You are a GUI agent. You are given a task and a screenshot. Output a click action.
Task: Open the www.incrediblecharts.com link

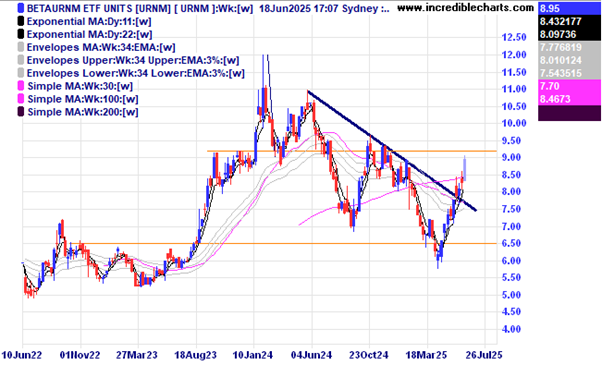465,8
